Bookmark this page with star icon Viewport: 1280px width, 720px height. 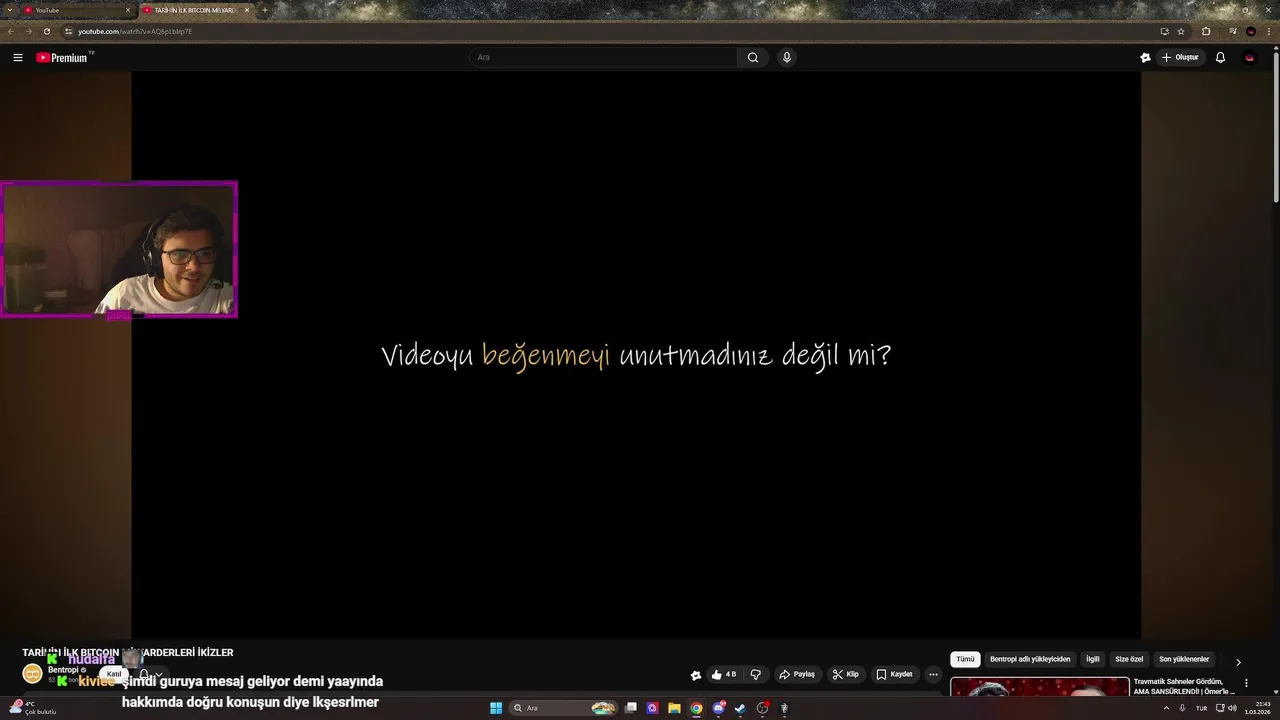[1181, 31]
